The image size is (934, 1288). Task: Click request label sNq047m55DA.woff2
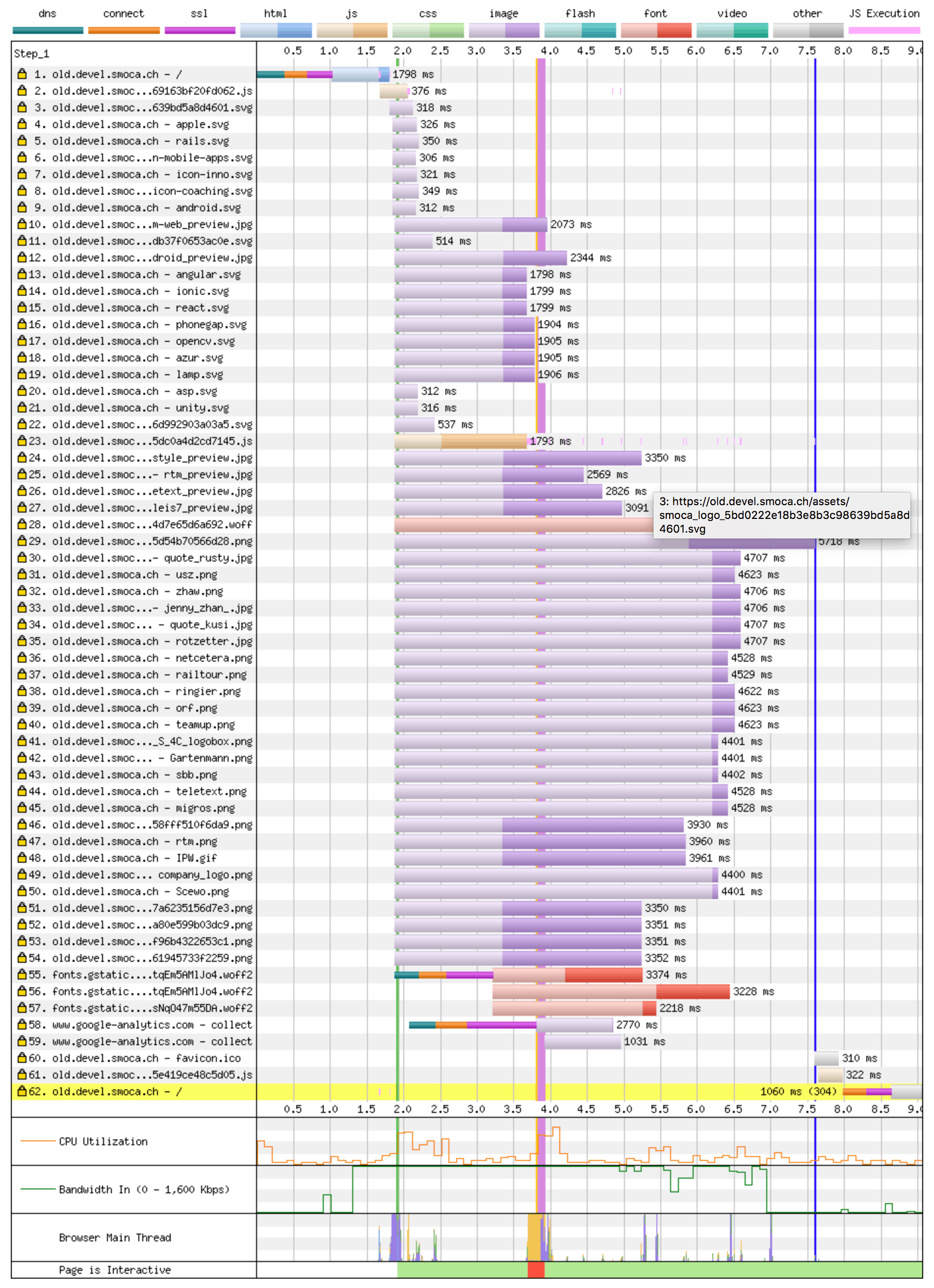coord(152,1008)
